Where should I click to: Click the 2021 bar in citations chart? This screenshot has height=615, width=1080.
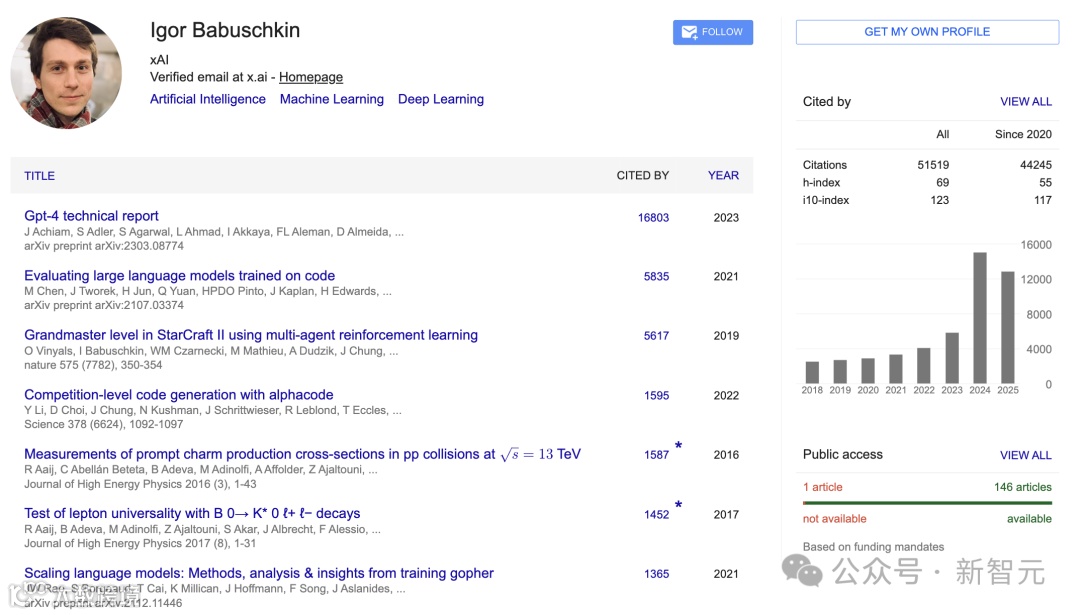coord(895,369)
